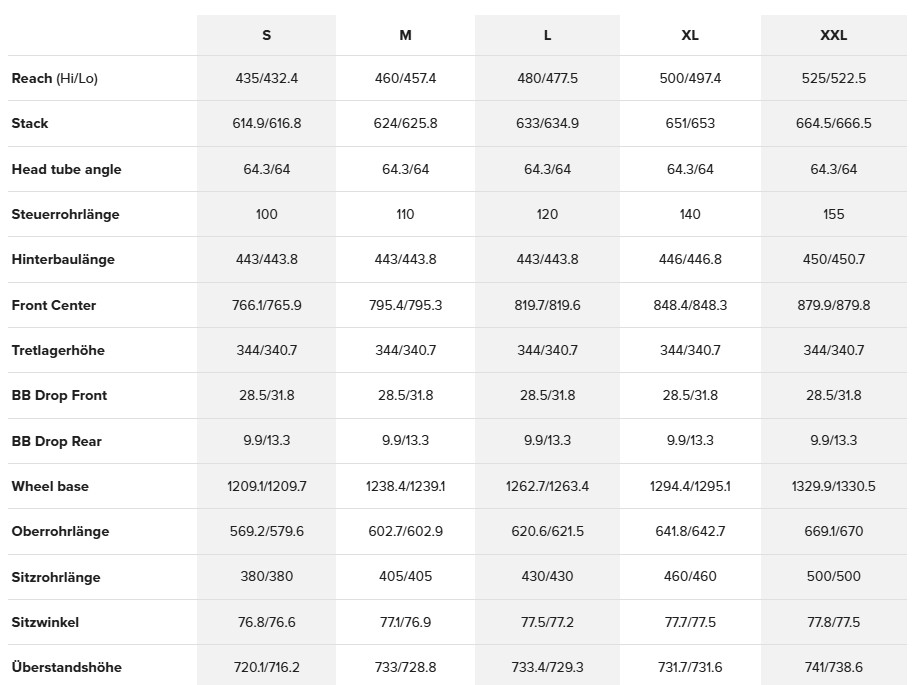Image resolution: width=920 pixels, height=685 pixels.
Task: Select the Wheel base row label
Action: coord(50,486)
